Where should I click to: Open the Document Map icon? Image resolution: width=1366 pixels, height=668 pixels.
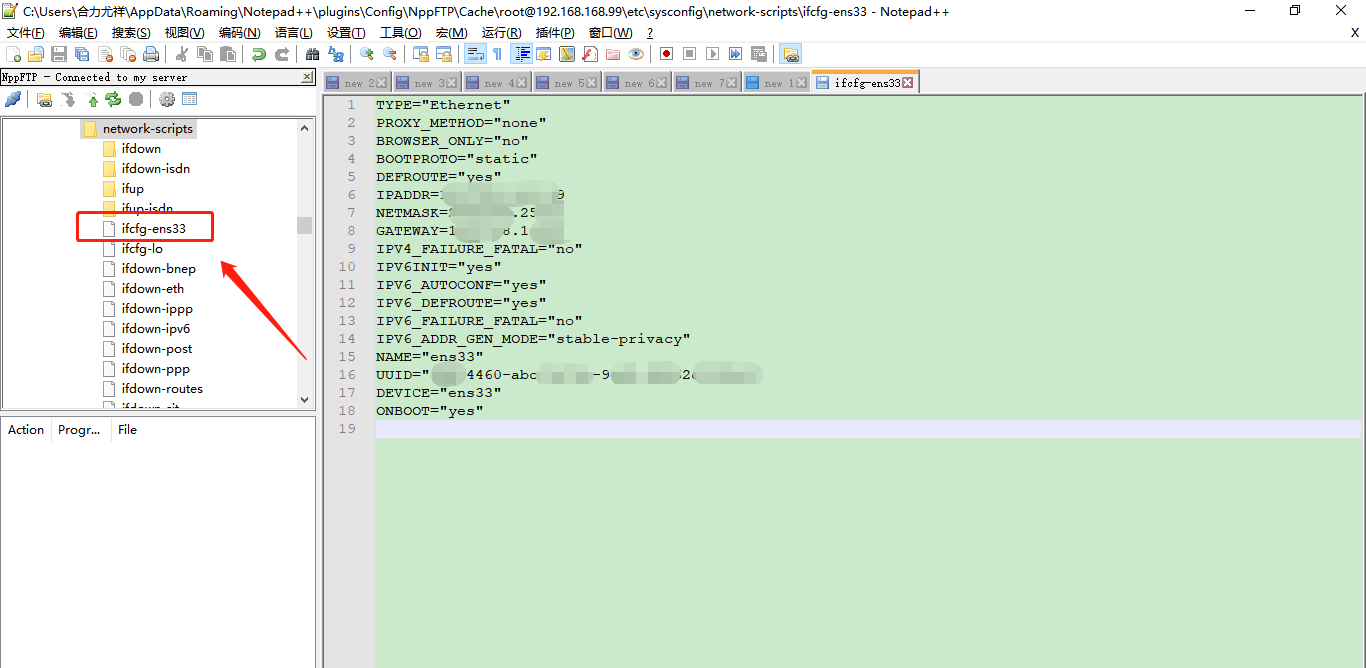click(566, 54)
